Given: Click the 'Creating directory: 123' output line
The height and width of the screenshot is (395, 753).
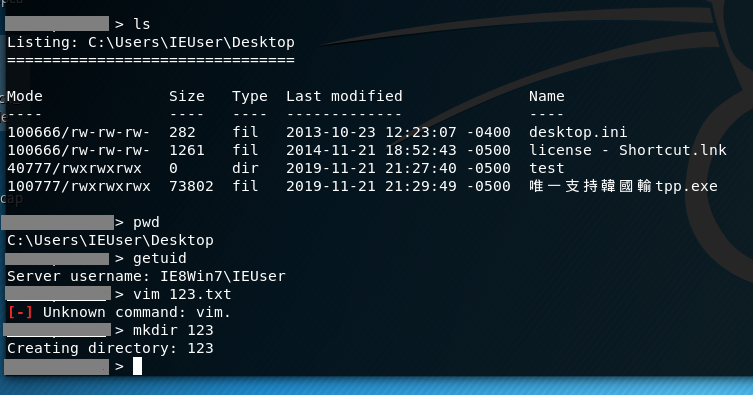Looking at the screenshot, I should [x=110, y=348].
